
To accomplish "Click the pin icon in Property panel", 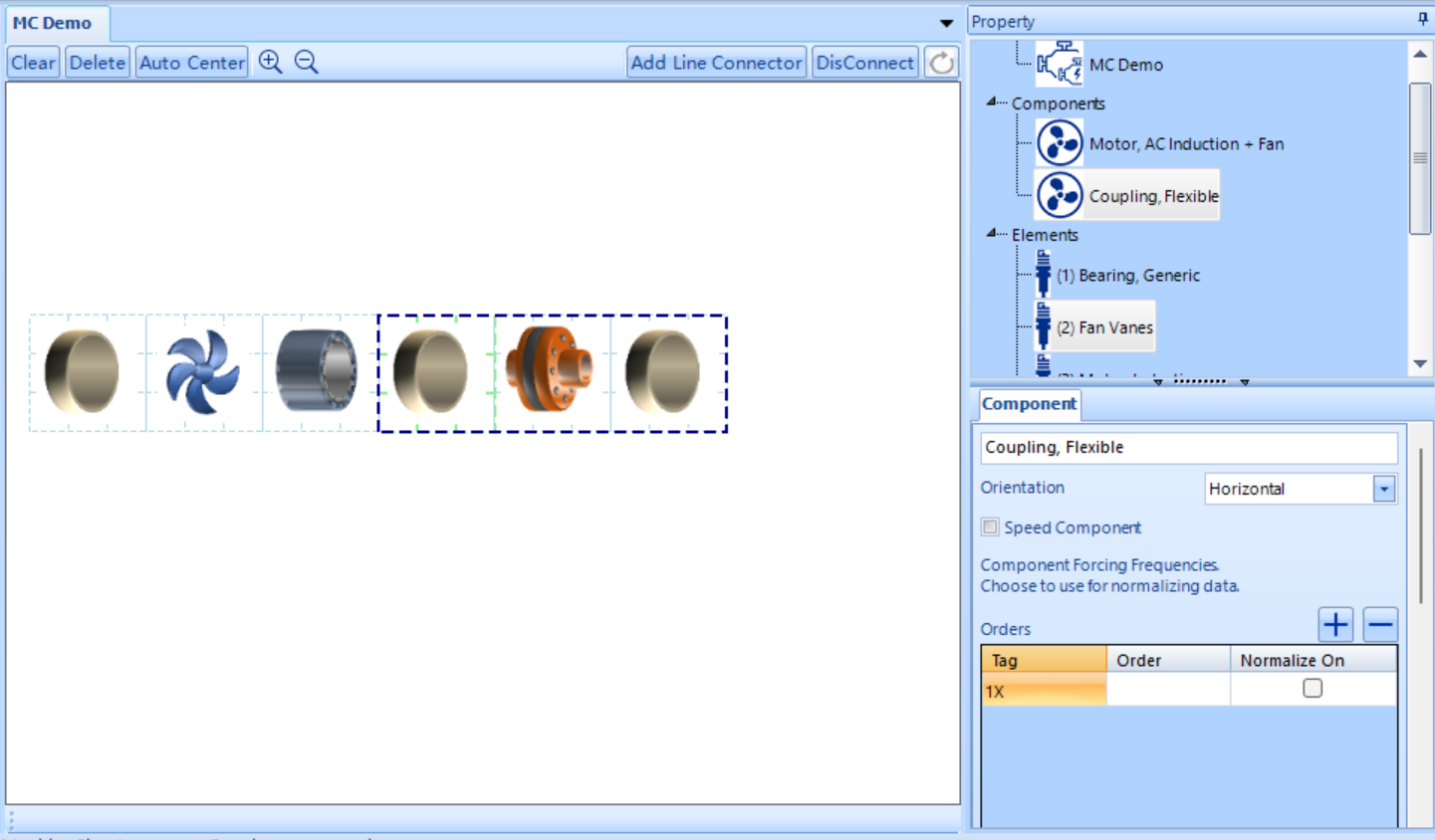I will point(1423,19).
